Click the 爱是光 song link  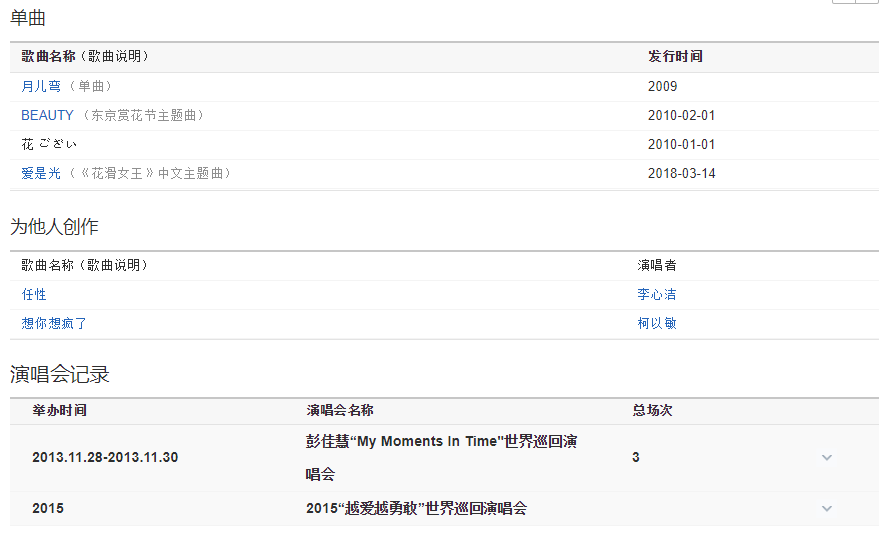(41, 174)
